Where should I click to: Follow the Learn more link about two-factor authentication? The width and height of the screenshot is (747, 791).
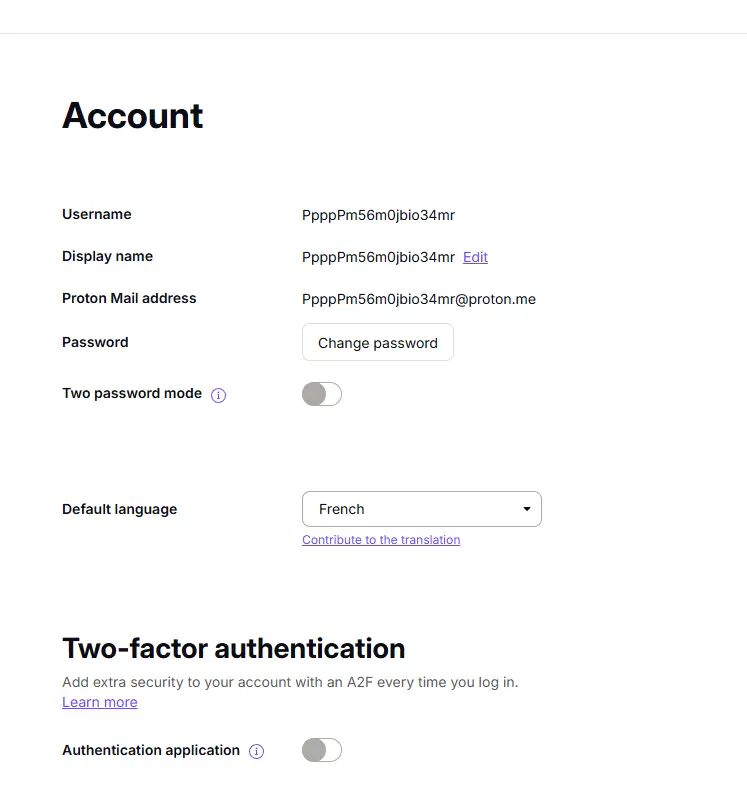(x=100, y=702)
